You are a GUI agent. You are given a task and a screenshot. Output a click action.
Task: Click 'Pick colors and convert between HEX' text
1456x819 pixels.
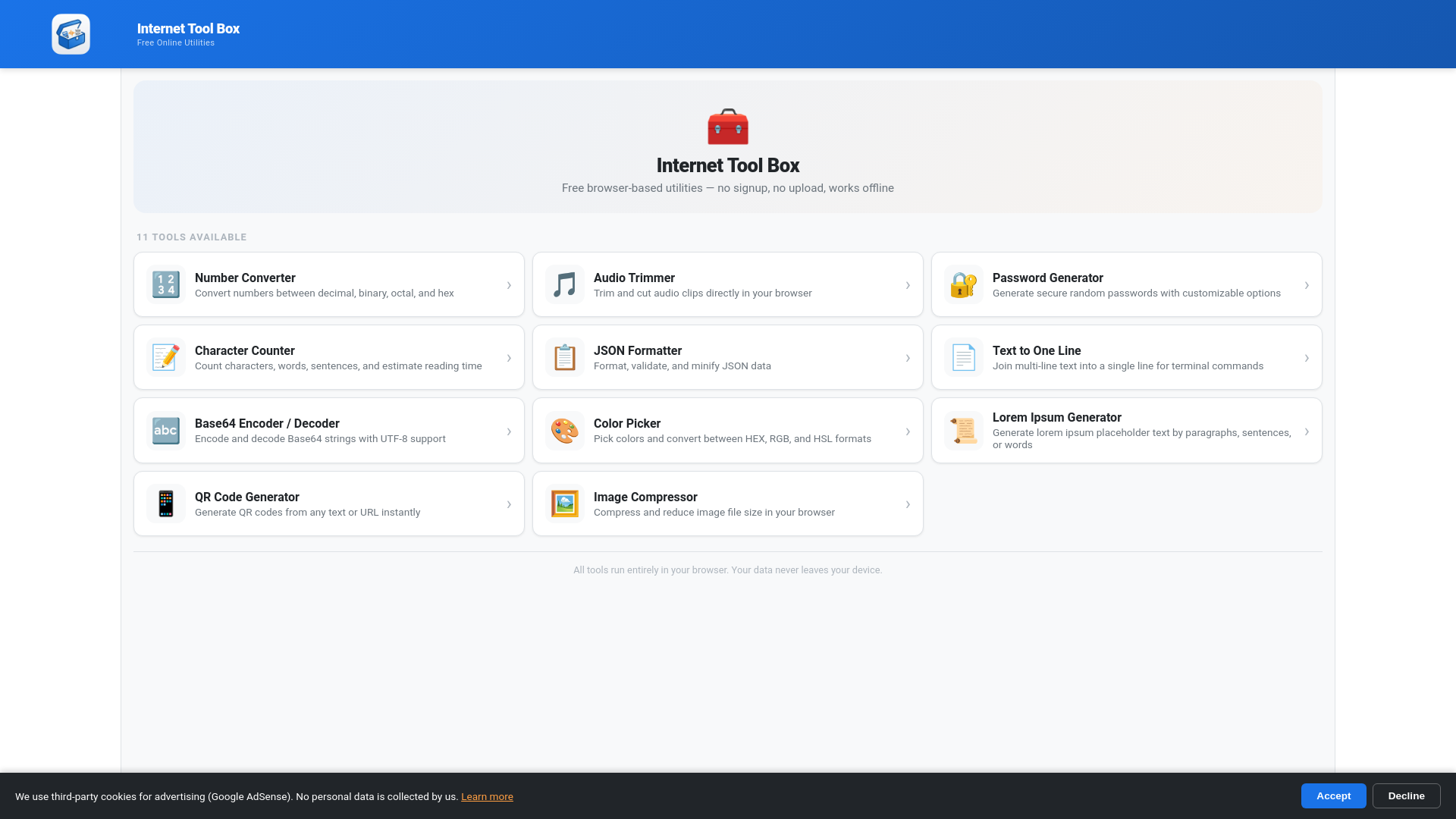coord(732,438)
